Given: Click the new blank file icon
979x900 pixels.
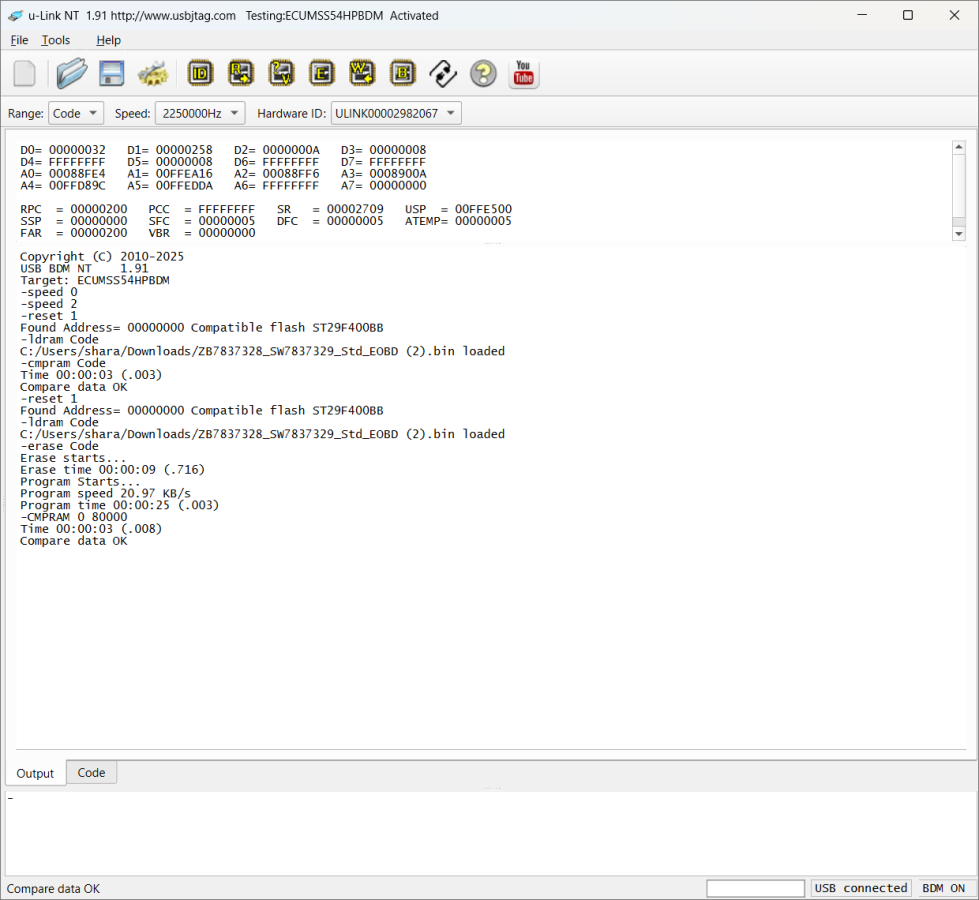Looking at the screenshot, I should click(x=25, y=74).
